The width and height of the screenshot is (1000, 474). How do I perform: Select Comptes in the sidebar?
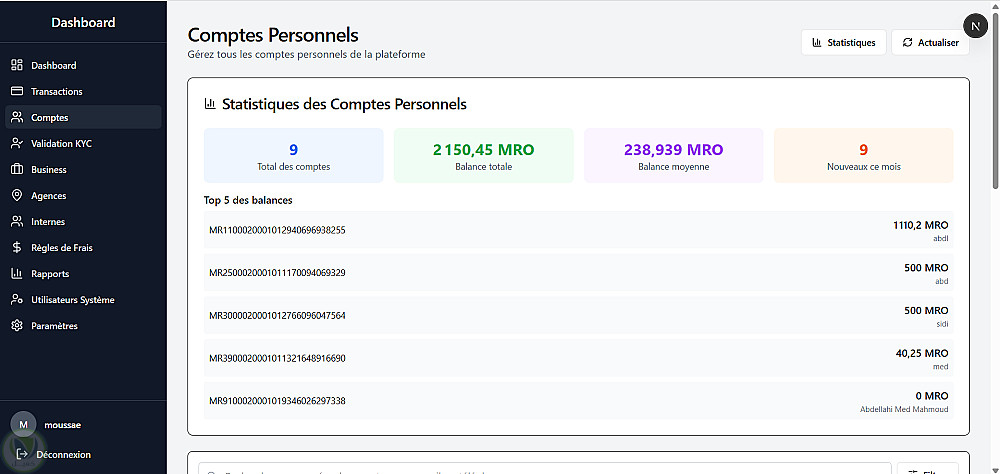[83, 117]
